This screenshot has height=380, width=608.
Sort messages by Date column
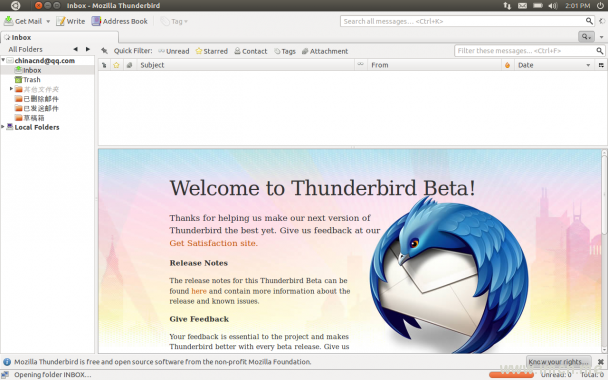(x=554, y=65)
